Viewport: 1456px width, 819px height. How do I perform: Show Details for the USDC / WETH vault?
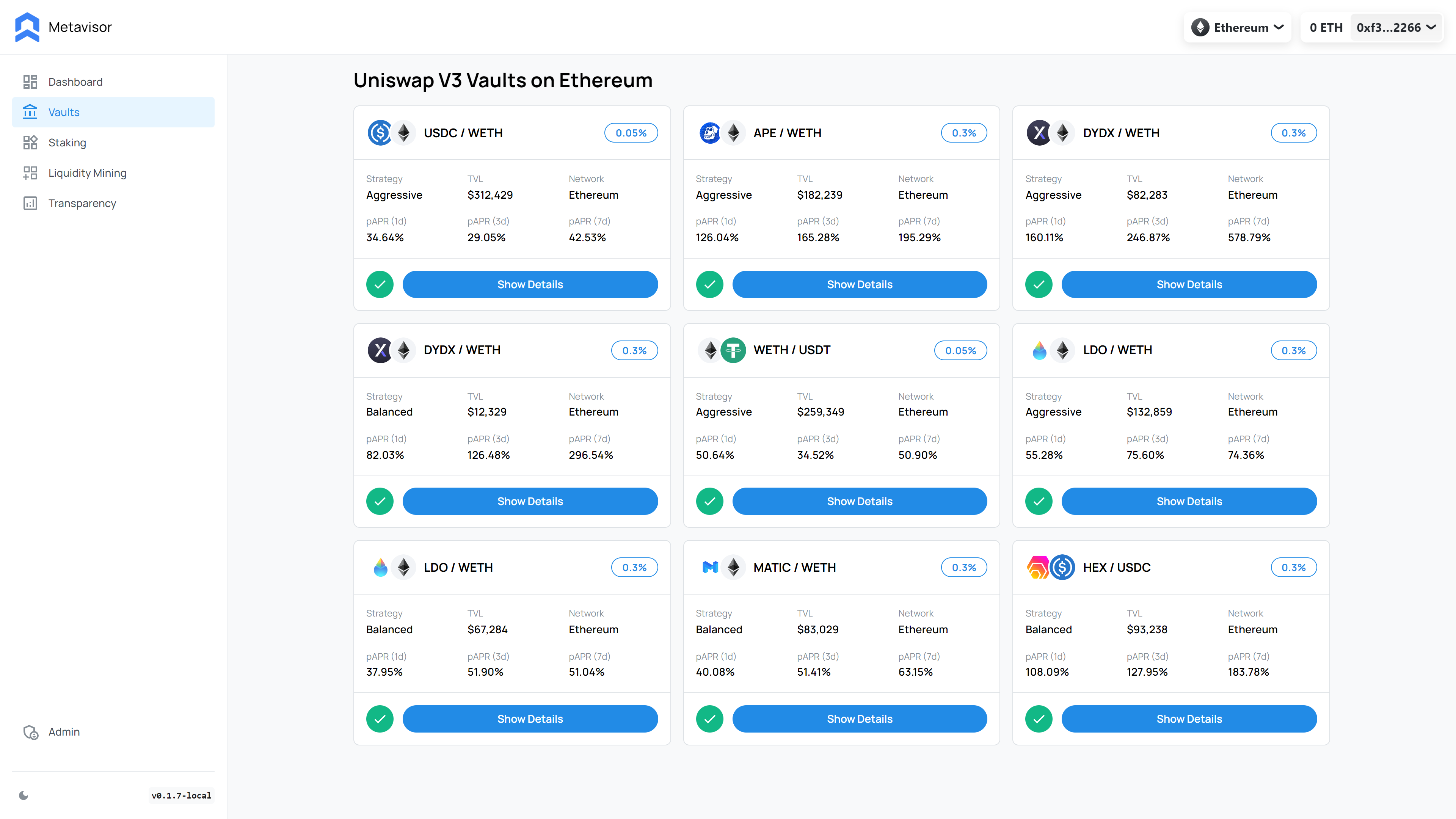pyautogui.click(x=530, y=284)
